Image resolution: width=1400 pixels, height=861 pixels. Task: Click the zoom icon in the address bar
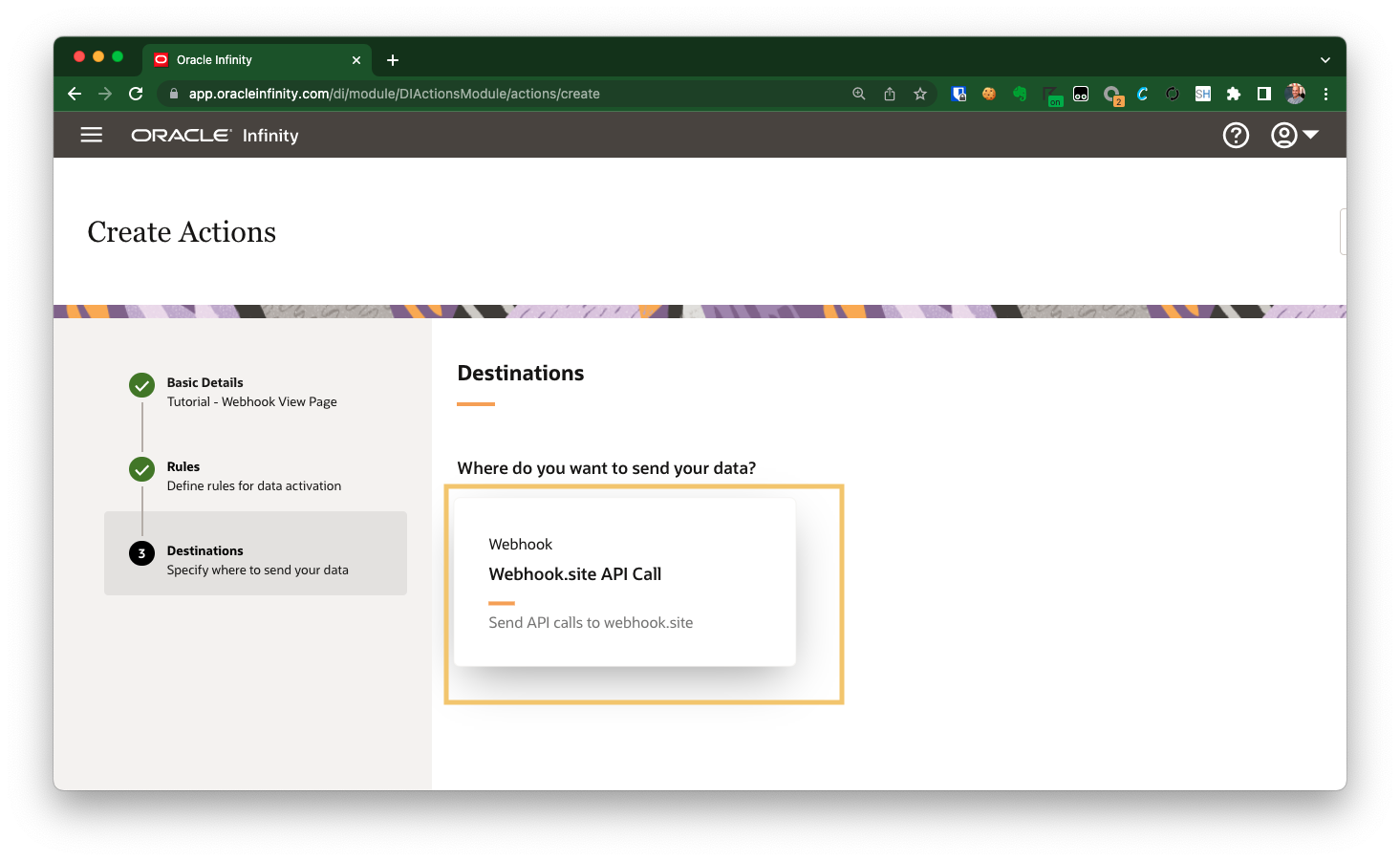(859, 94)
